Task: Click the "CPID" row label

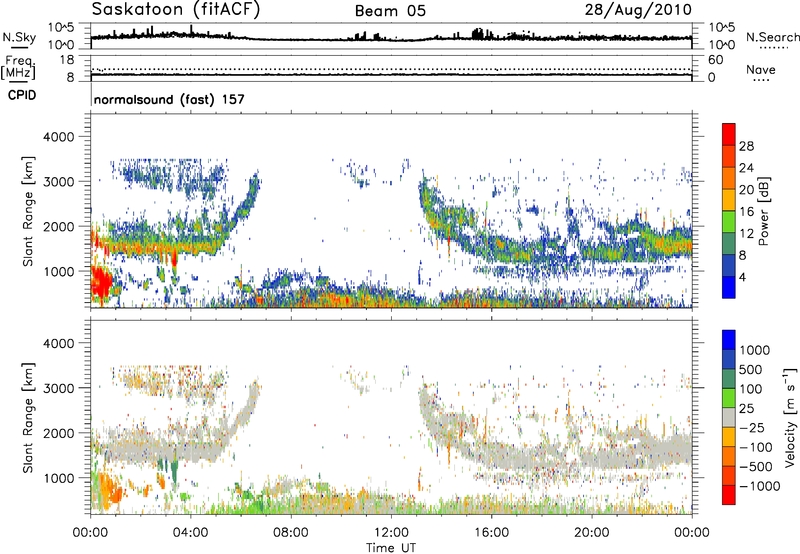Action: click(x=22, y=95)
